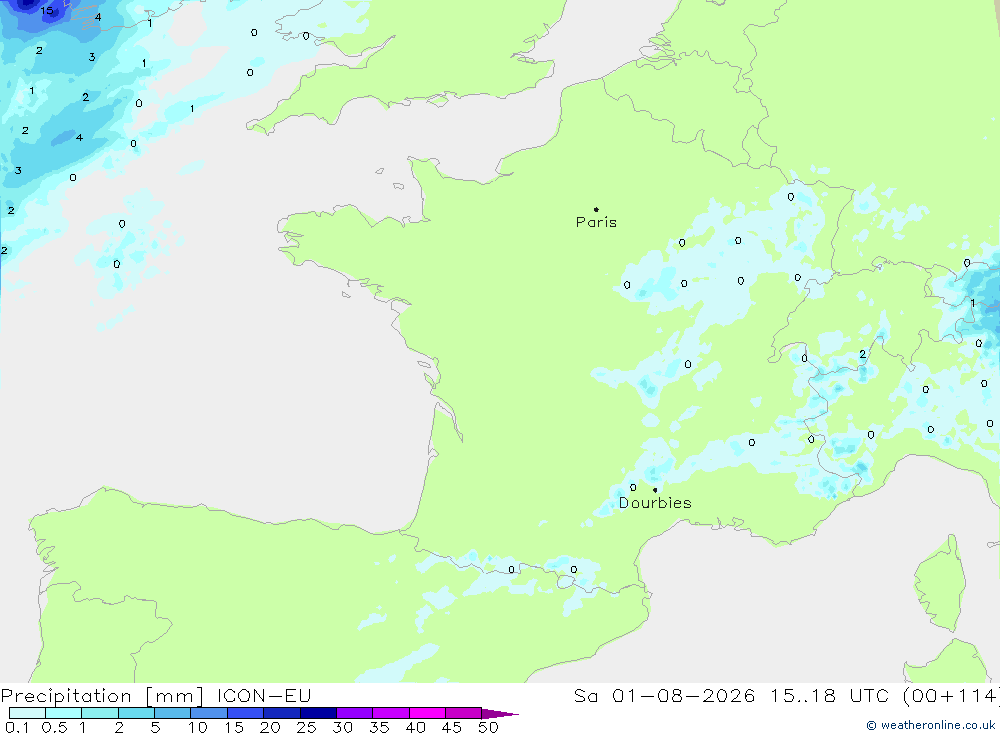Click the 'Precipitation [mm]' legend title
This screenshot has width=1000, height=733.
[102, 695]
